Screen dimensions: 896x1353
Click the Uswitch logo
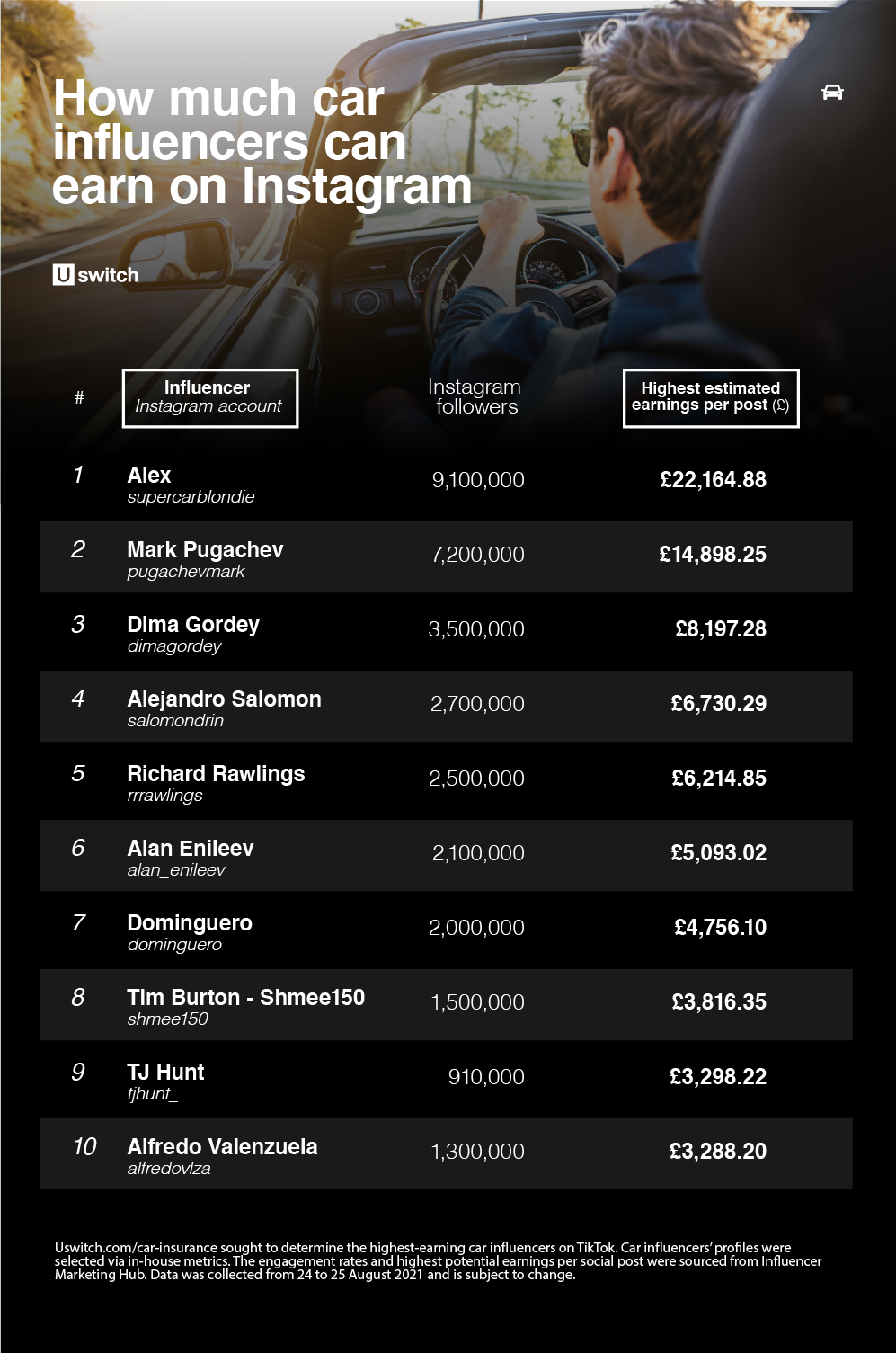95,275
